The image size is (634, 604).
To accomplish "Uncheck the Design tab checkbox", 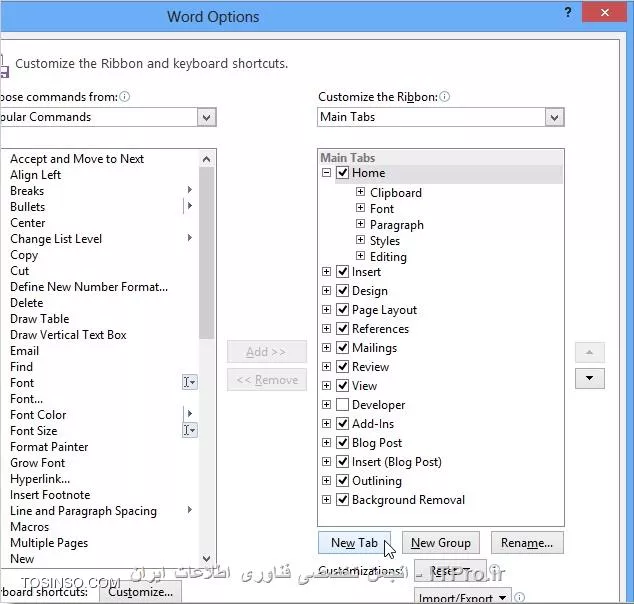I will [x=342, y=290].
